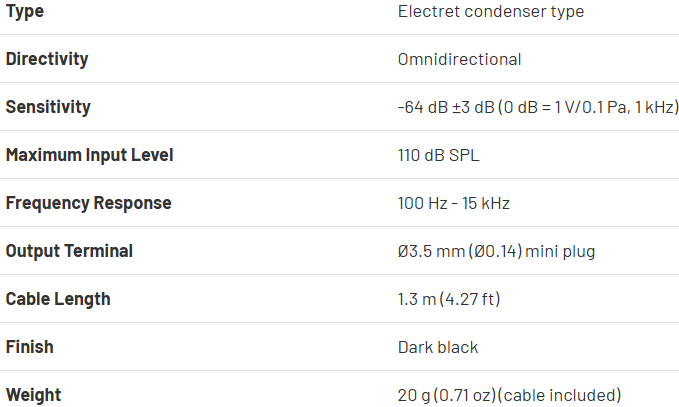Select the '110 dB SPL' value
Viewport: 679px width, 407px height.
click(439, 155)
